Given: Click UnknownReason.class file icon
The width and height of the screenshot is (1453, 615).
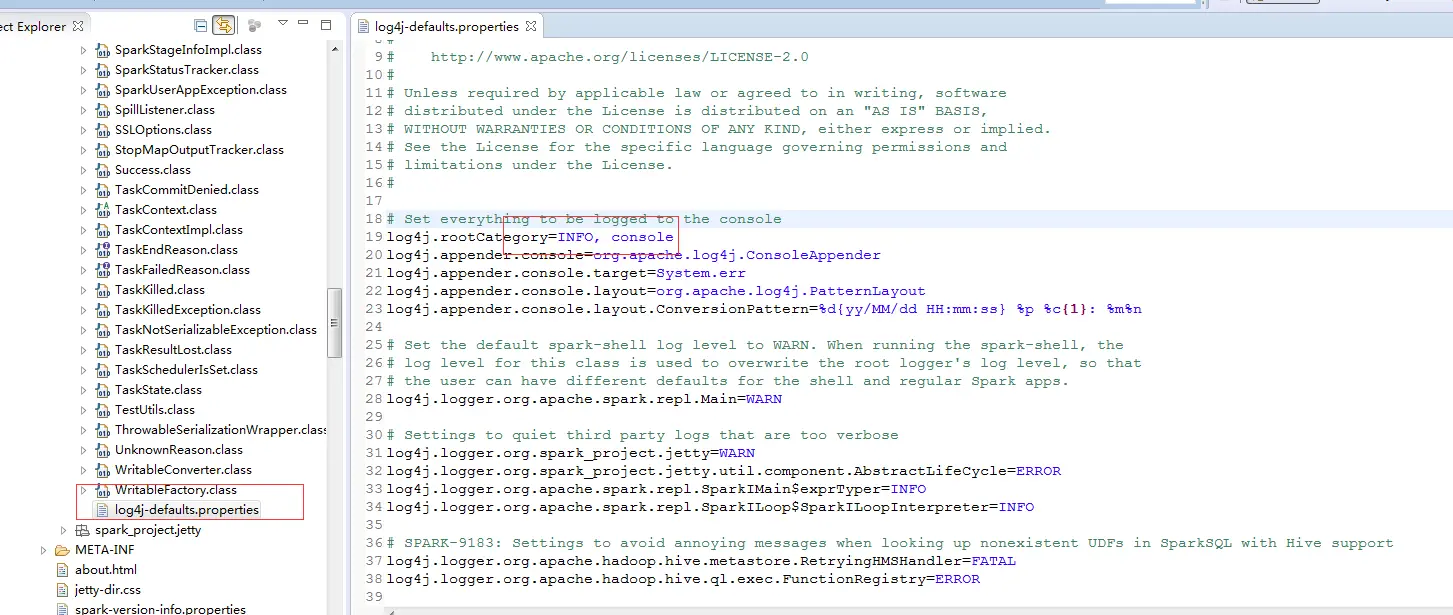Looking at the screenshot, I should [102, 450].
